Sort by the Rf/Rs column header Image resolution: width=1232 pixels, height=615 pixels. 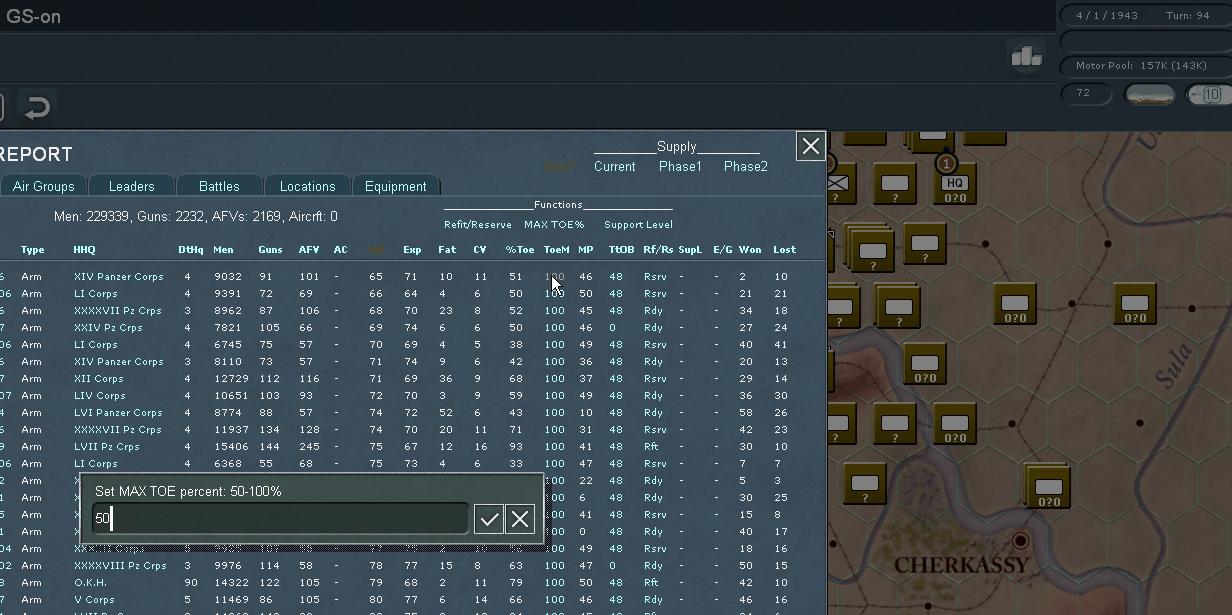(x=658, y=250)
